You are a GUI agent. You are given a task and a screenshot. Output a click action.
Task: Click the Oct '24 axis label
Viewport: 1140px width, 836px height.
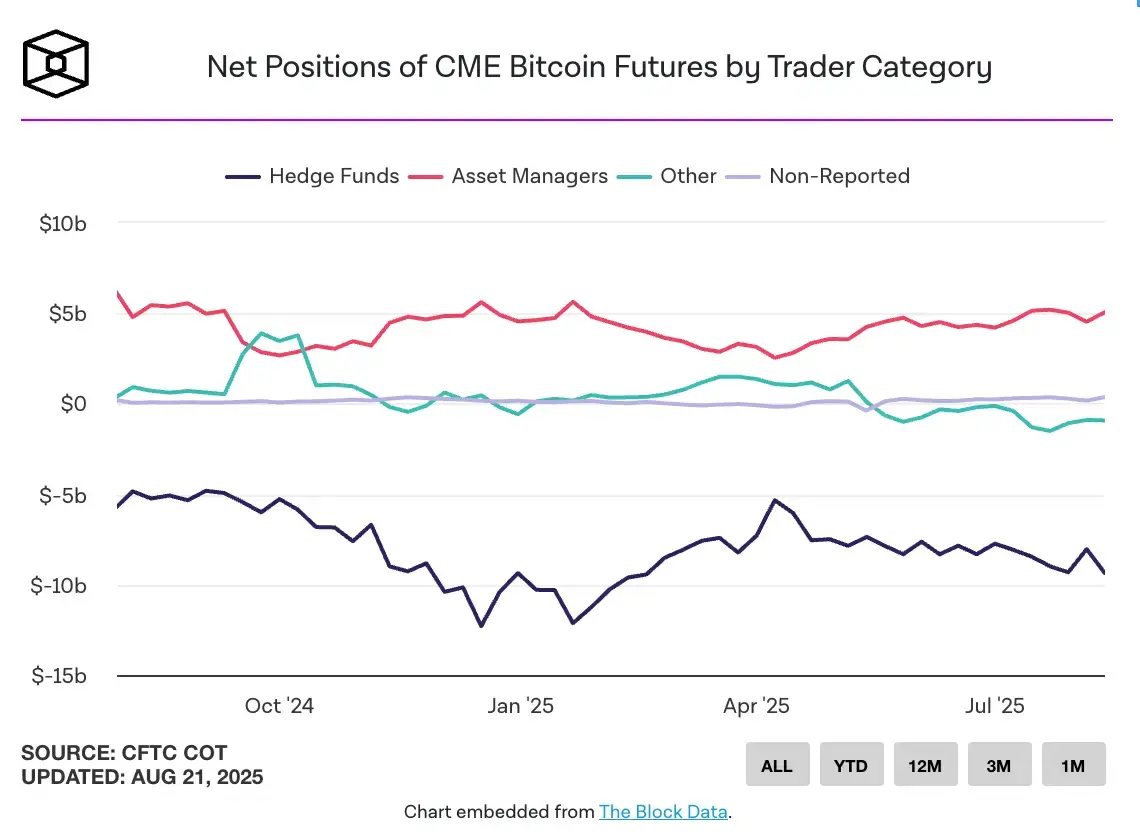pyautogui.click(x=279, y=706)
